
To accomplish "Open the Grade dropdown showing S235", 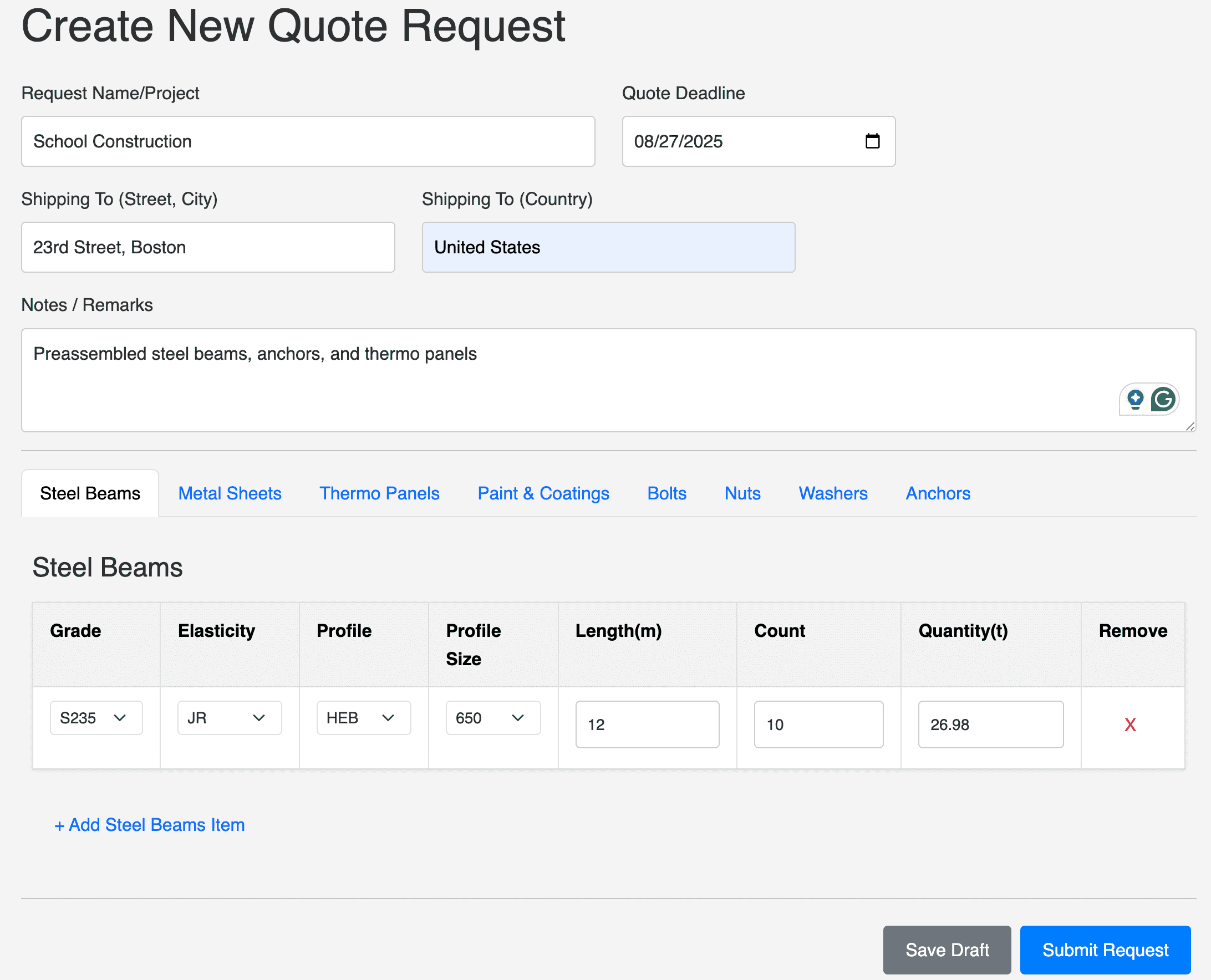I will pos(95,717).
